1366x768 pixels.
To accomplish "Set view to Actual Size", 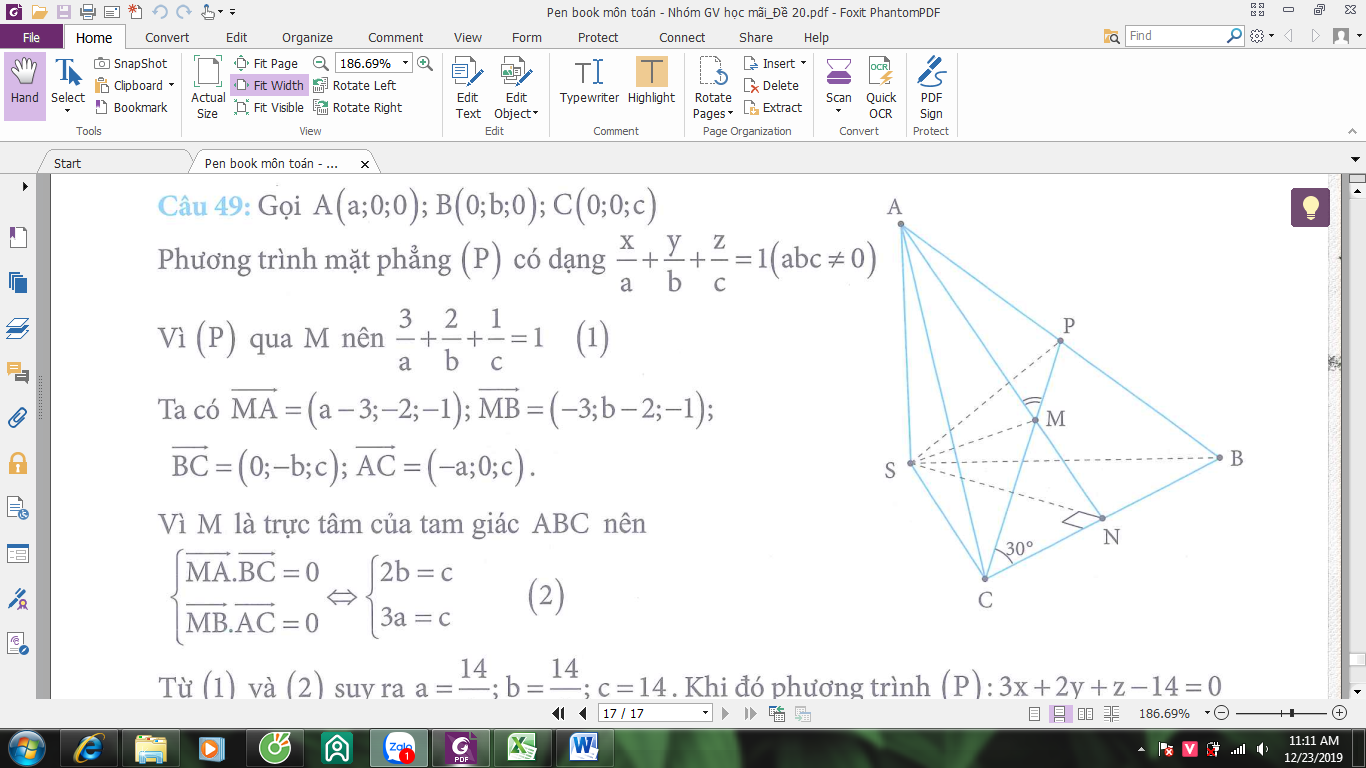I will click(x=207, y=88).
